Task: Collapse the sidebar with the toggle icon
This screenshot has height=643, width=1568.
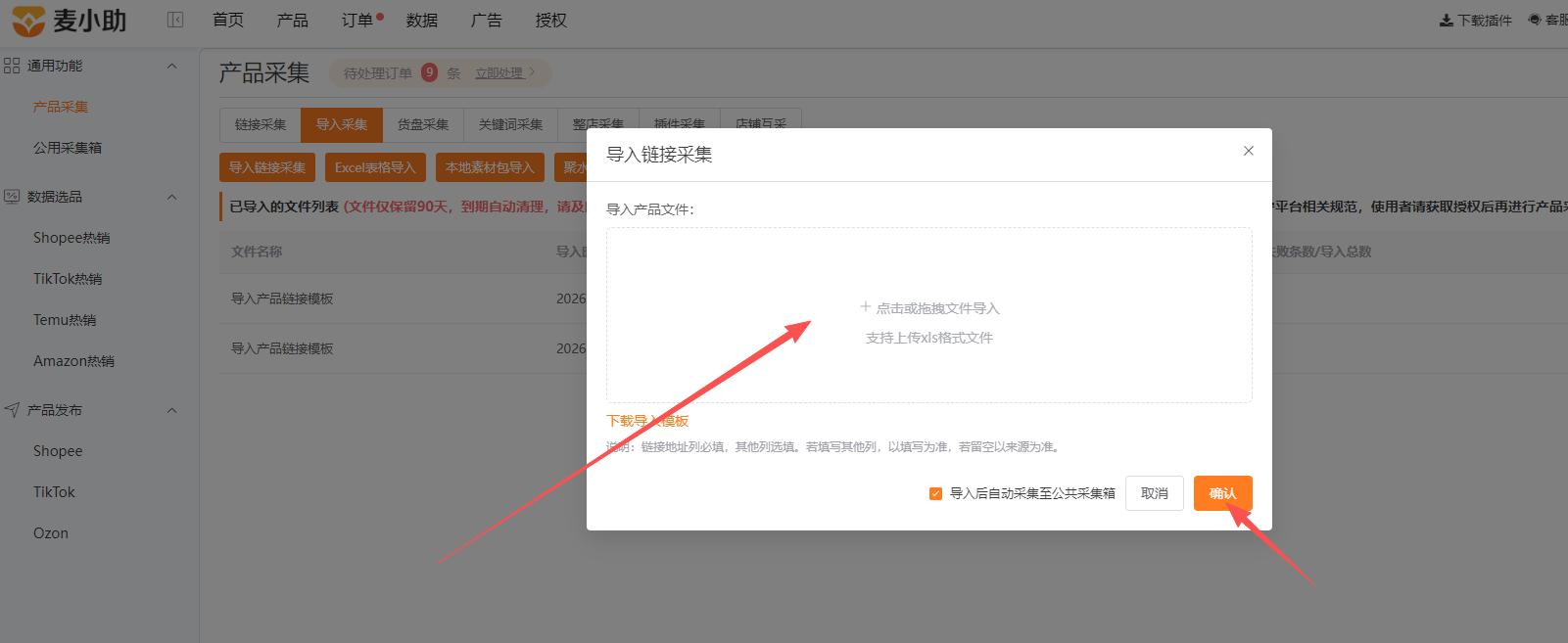Action: coord(175,20)
